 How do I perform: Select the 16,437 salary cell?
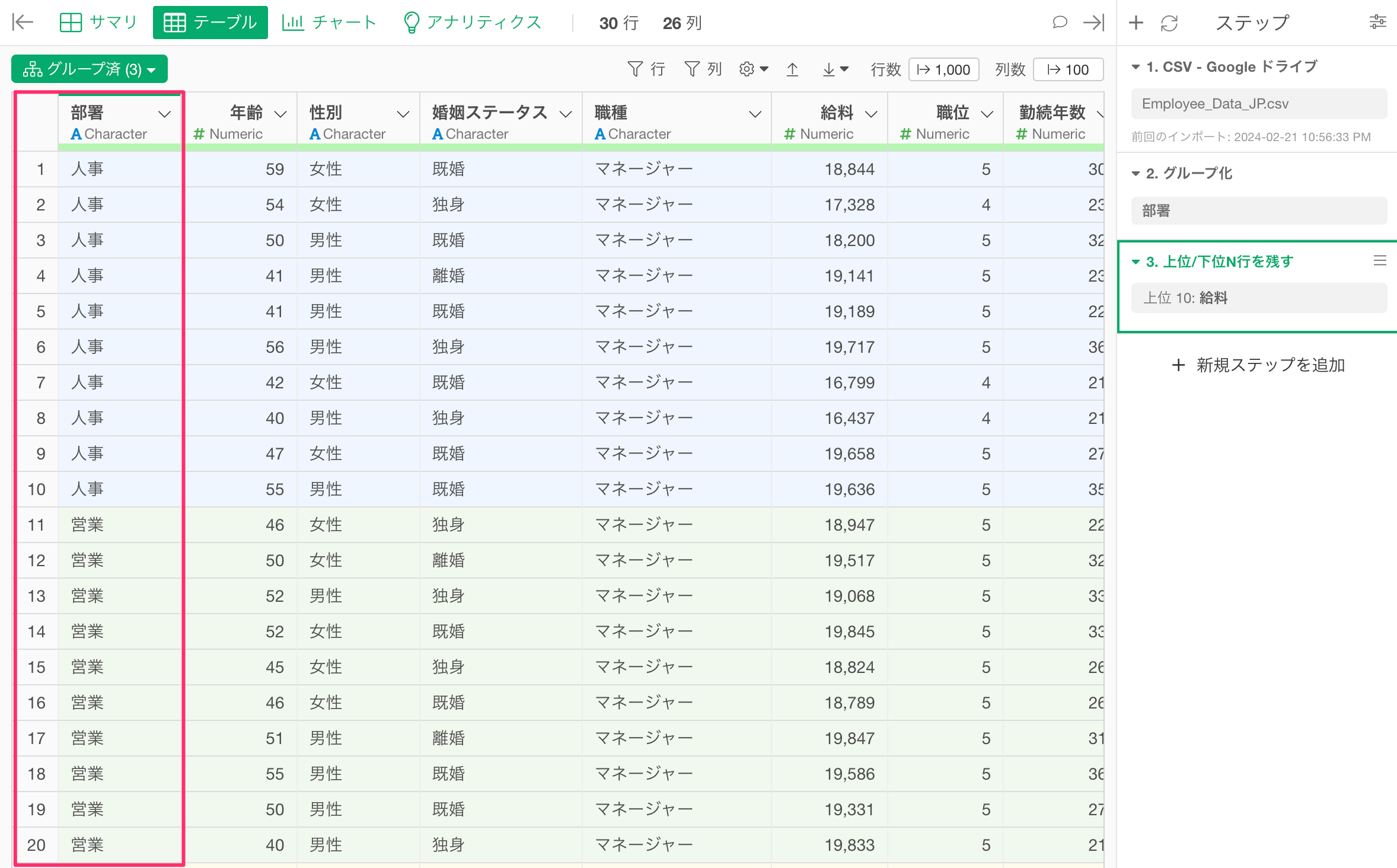[830, 418]
